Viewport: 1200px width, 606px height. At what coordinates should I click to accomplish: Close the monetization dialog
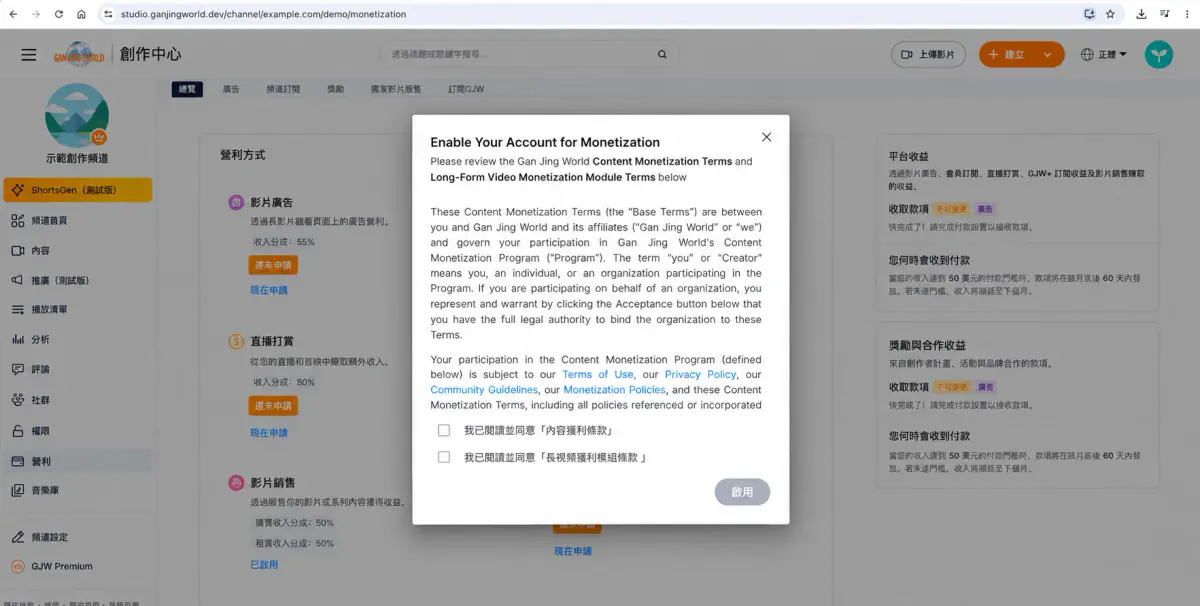tap(766, 137)
